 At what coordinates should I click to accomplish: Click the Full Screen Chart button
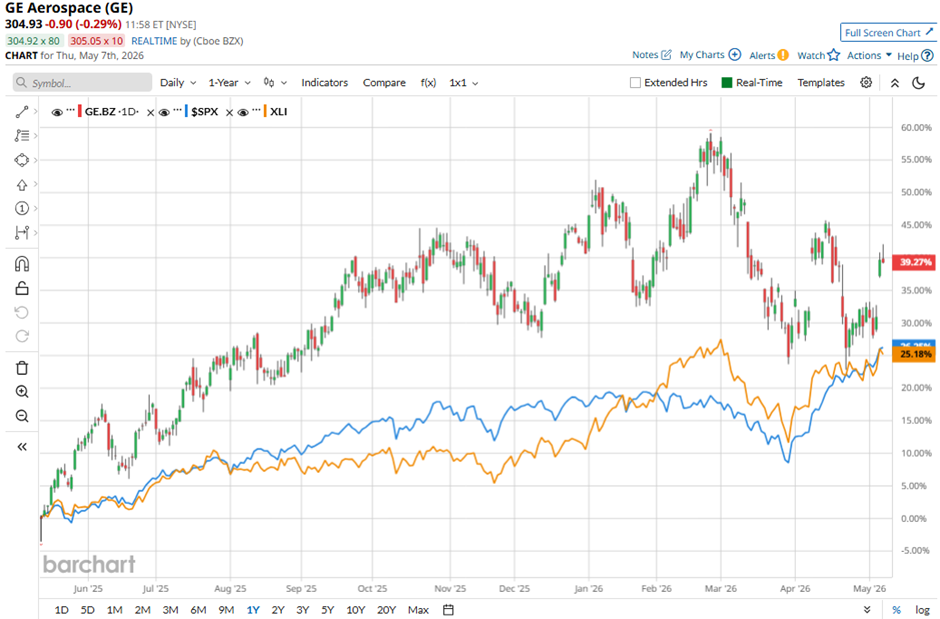pos(888,32)
